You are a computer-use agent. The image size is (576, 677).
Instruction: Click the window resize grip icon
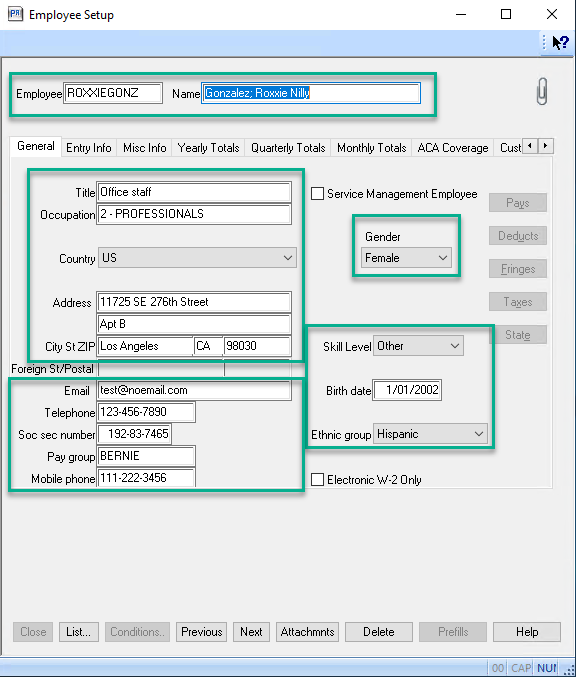[x=569, y=669]
